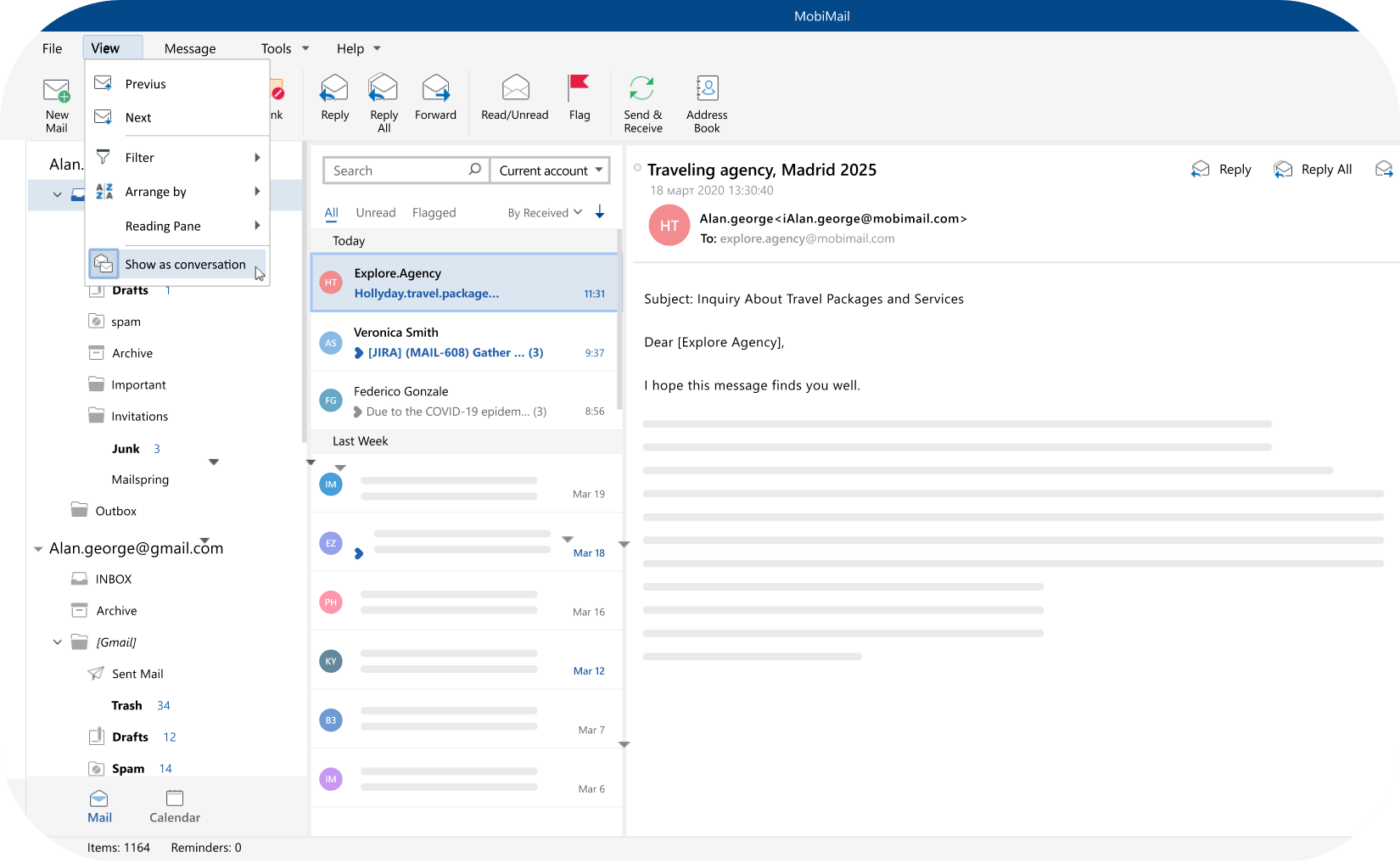Toggle Show as conversation option

pyautogui.click(x=177, y=264)
